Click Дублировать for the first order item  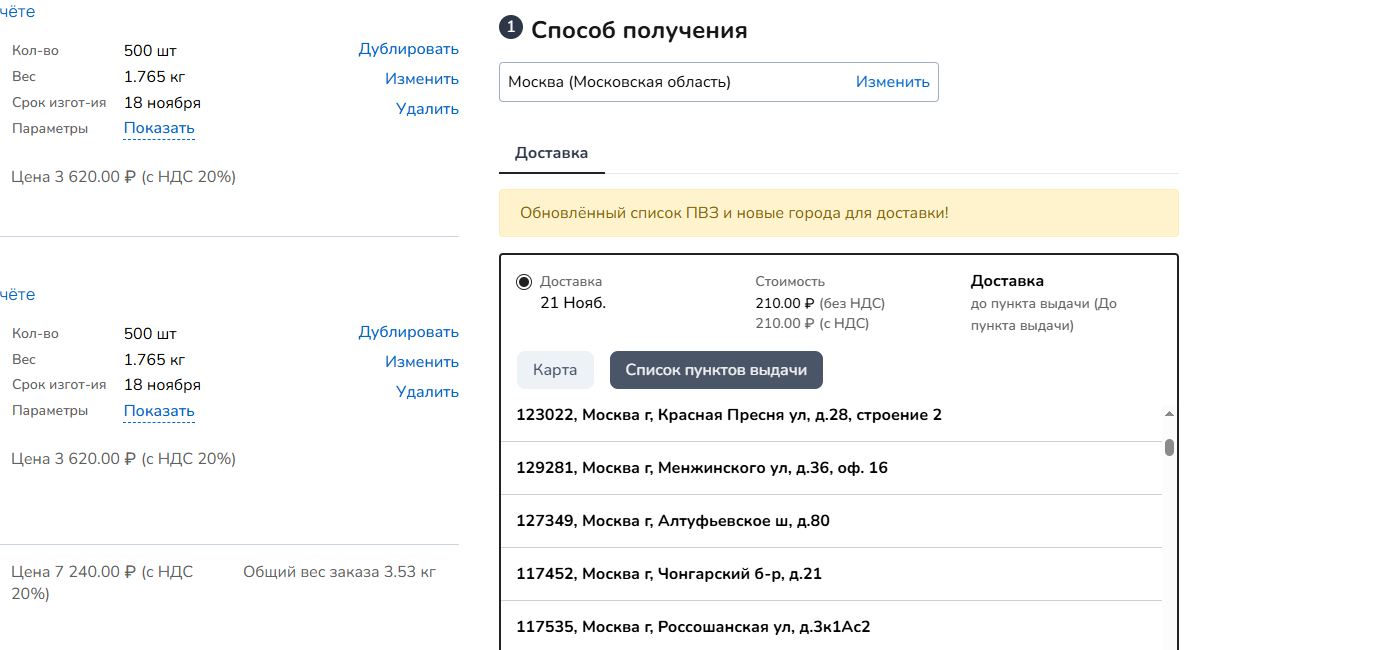[x=408, y=49]
